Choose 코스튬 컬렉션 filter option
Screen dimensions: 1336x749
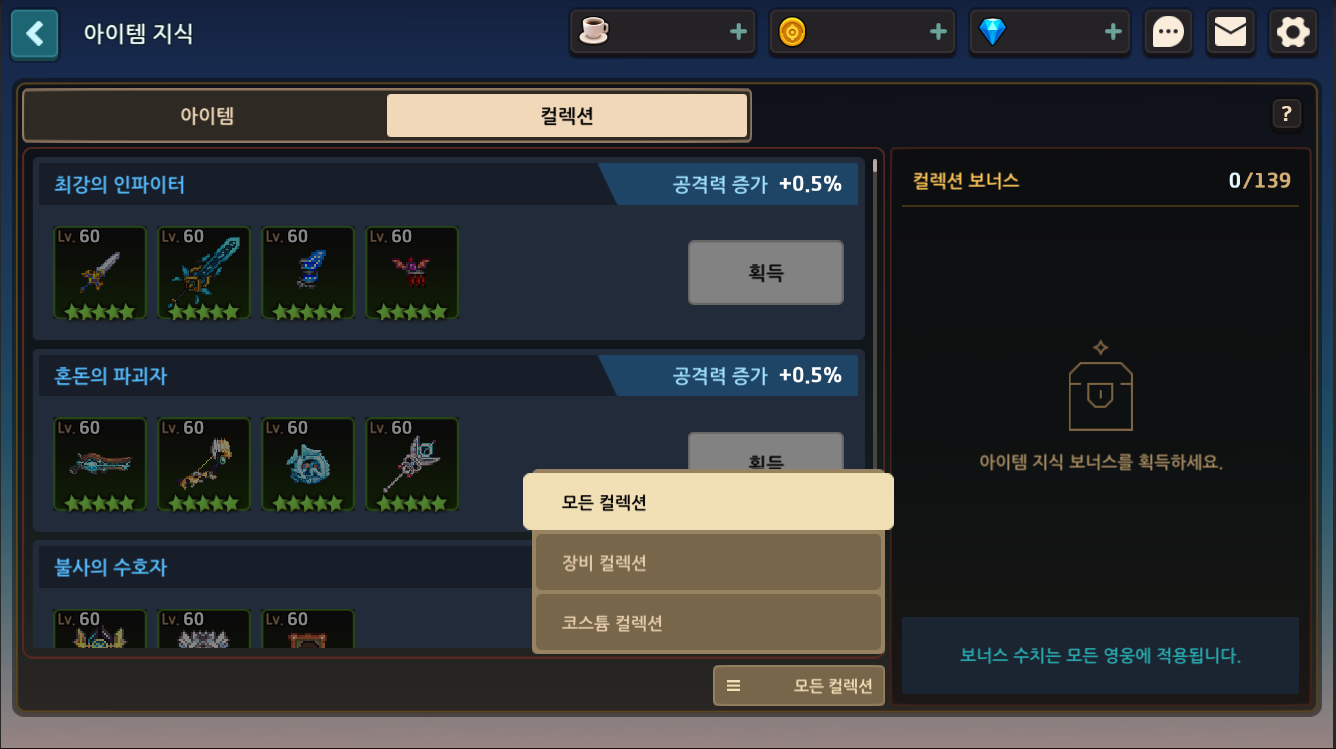coord(708,623)
